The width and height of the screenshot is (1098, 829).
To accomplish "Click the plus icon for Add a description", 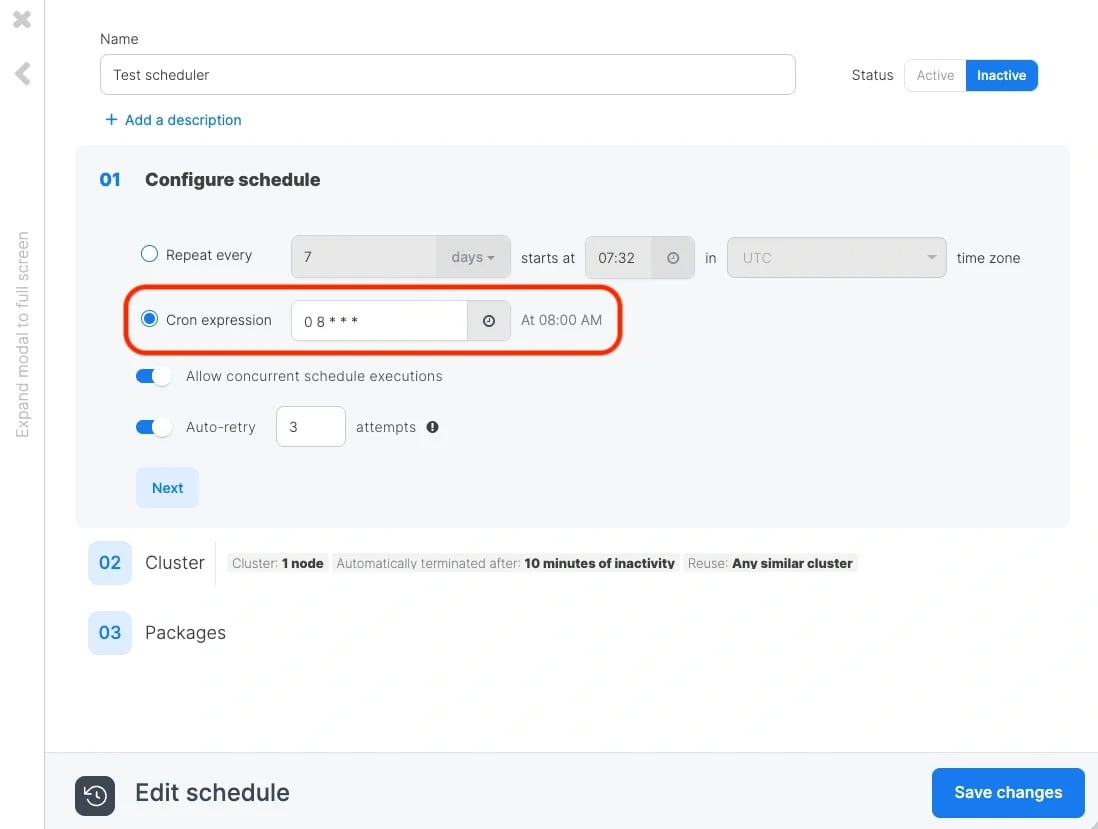I will coord(111,120).
